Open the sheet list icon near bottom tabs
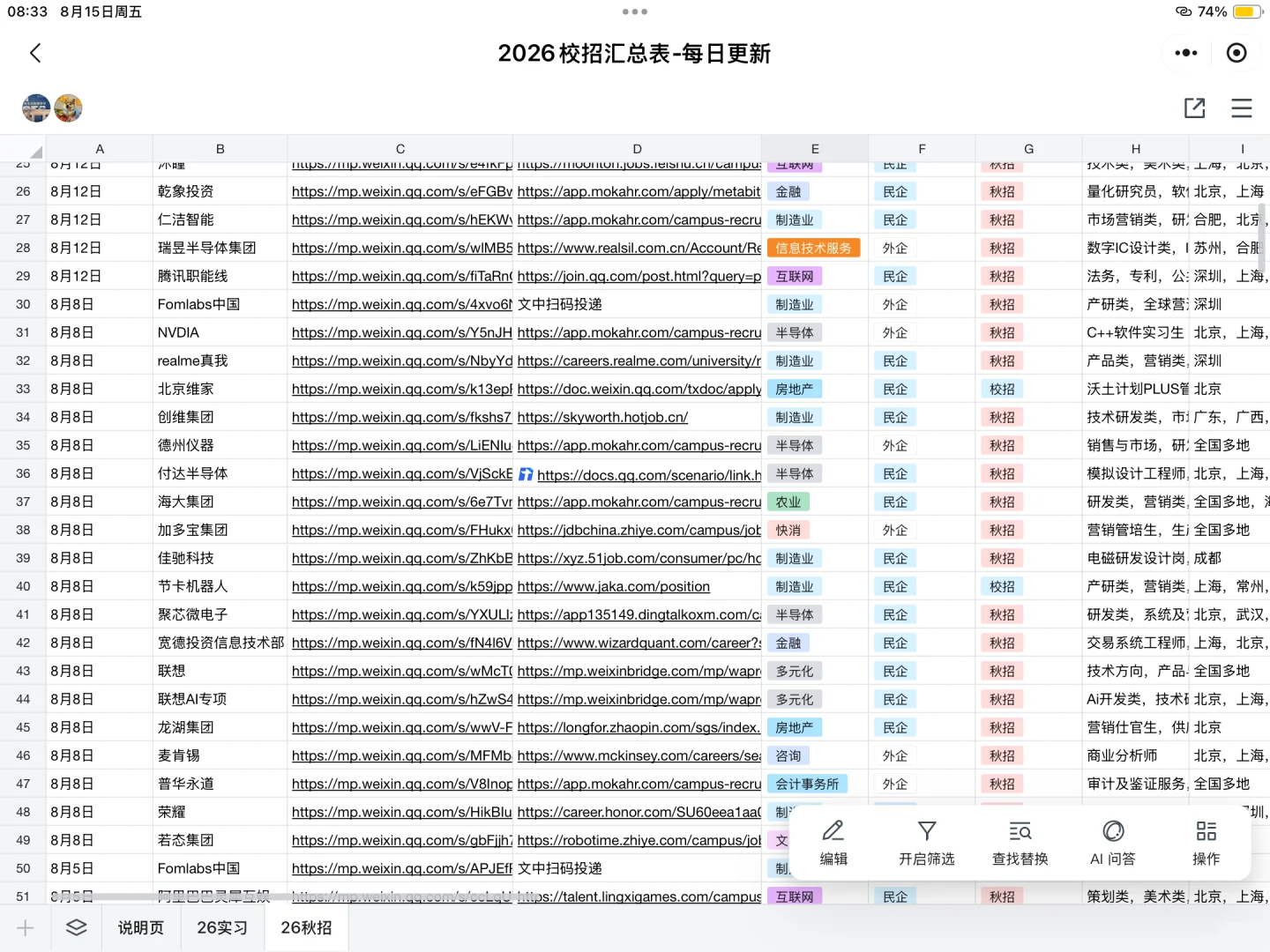Viewport: 1270px width, 952px height. 76,927
